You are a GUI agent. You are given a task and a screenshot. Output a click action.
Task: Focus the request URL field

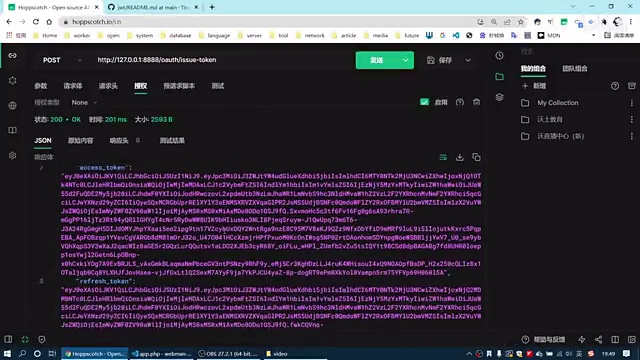(x=222, y=60)
